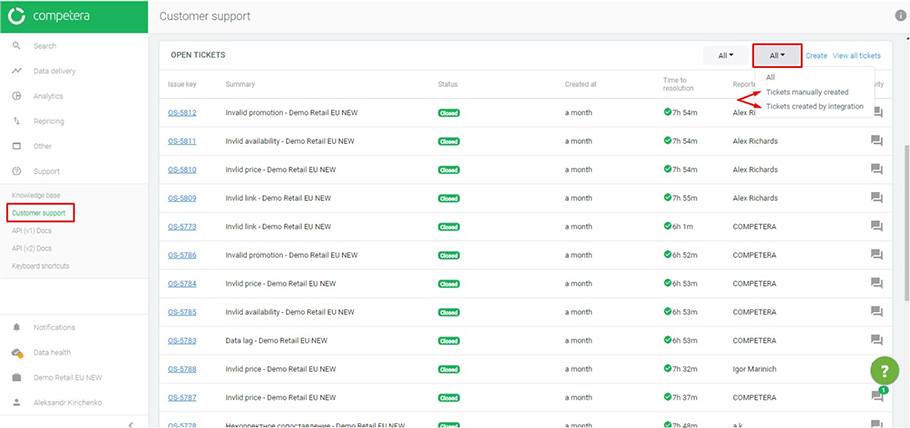Open Data delivery in the sidebar
The image size is (910, 428).
coord(55,71)
